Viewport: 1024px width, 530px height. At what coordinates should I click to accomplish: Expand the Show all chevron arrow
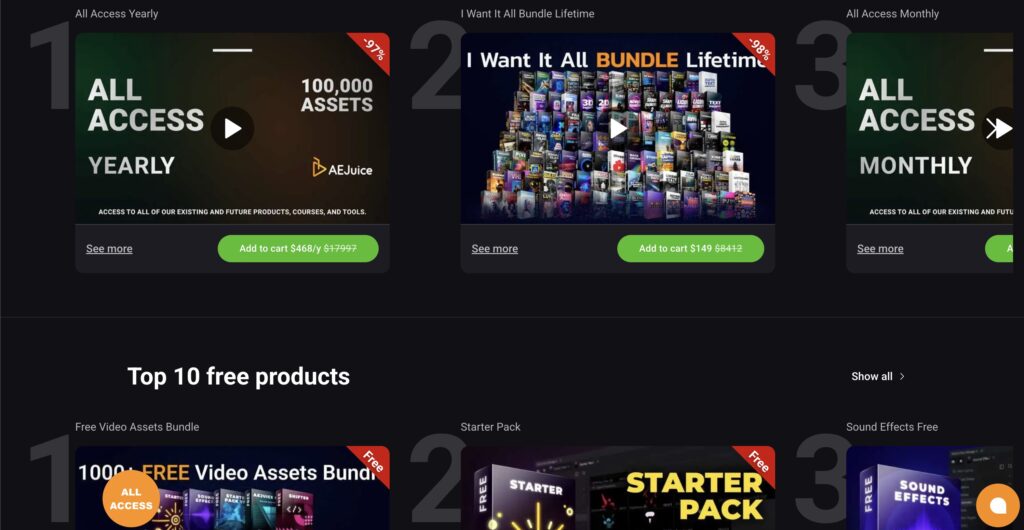(x=902, y=377)
